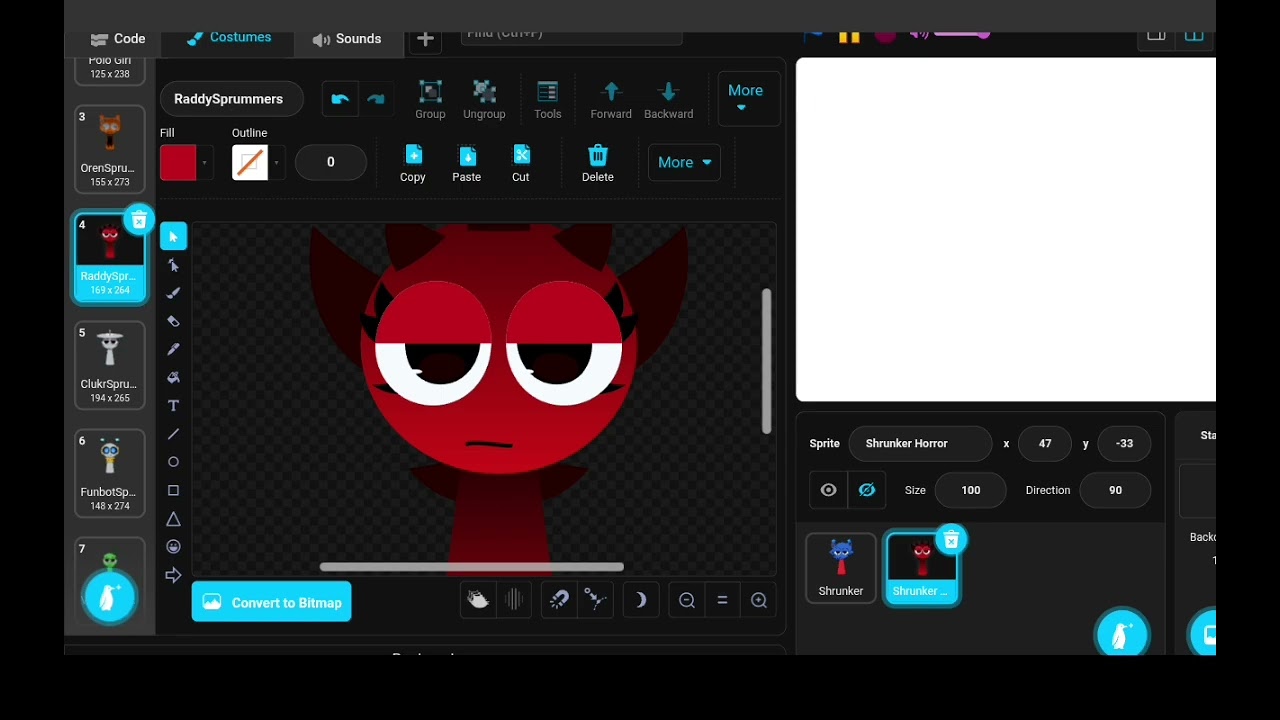Click the canvas horizontal scrollbar
Viewport: 1280px width, 720px height.
tap(472, 567)
